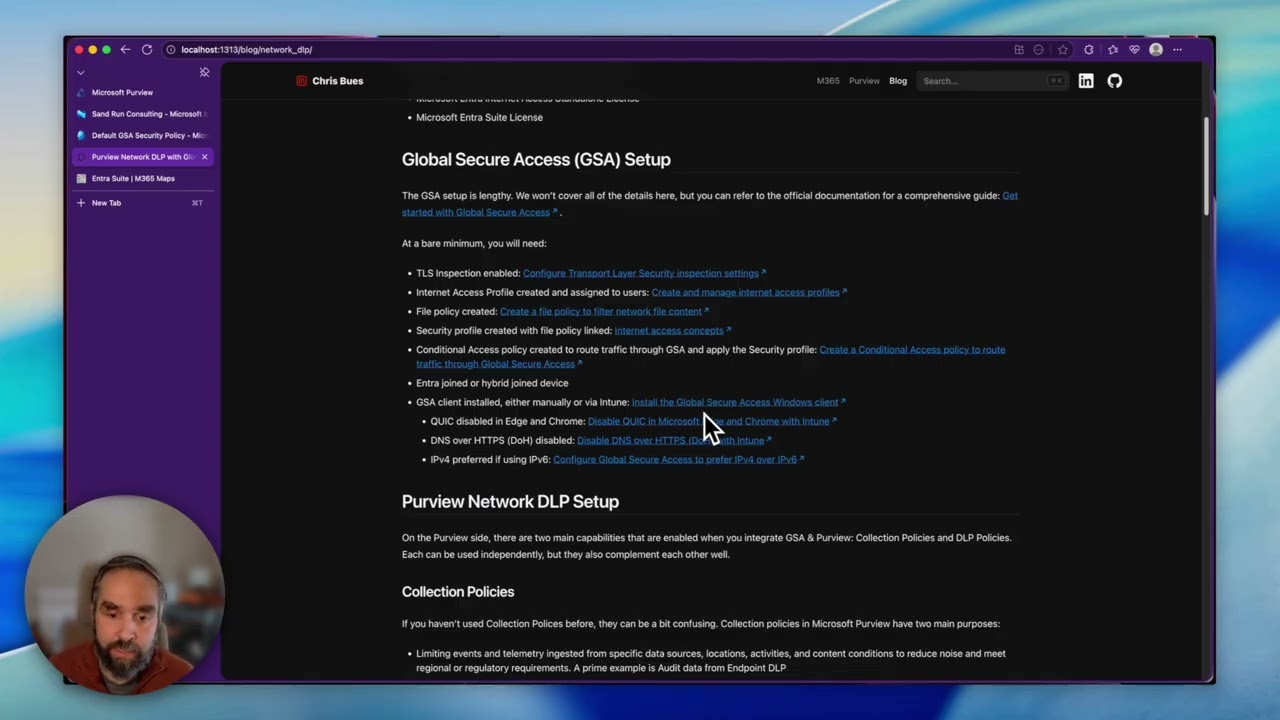Click the 'Purview Network DLP Setup' heading
1280x720 pixels.
pos(510,501)
